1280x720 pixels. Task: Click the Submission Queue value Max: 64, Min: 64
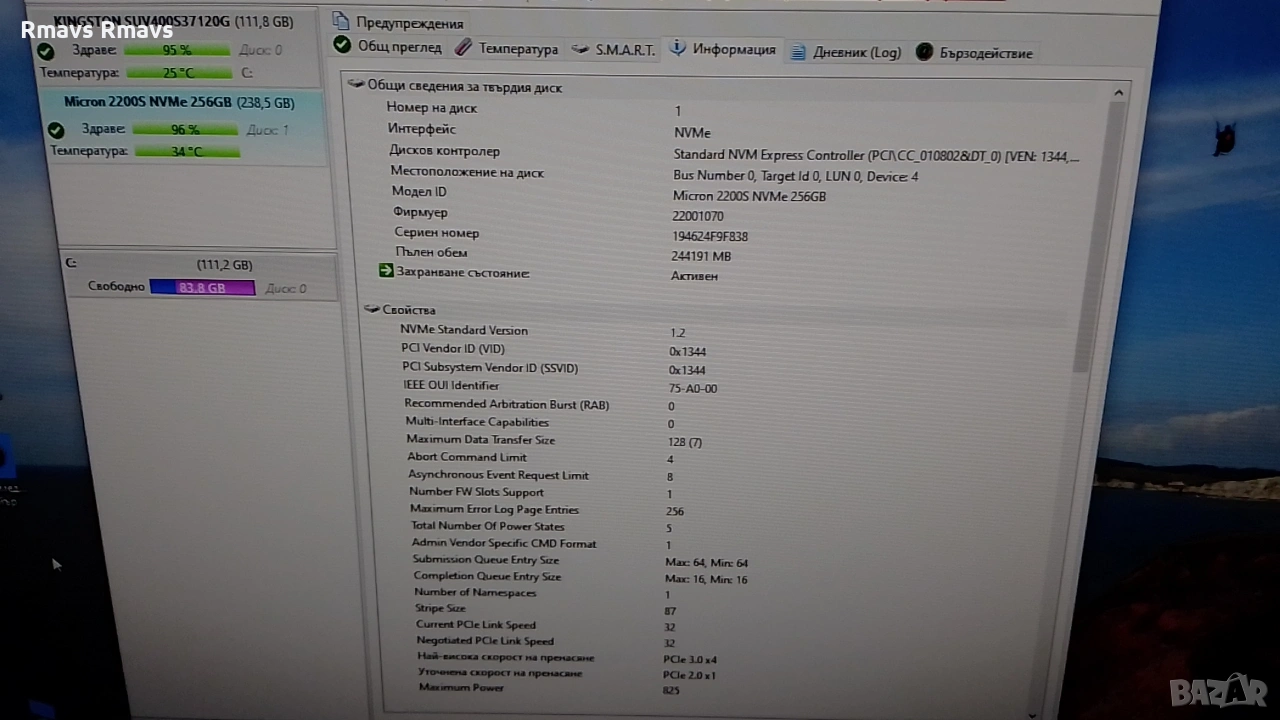[706, 563]
